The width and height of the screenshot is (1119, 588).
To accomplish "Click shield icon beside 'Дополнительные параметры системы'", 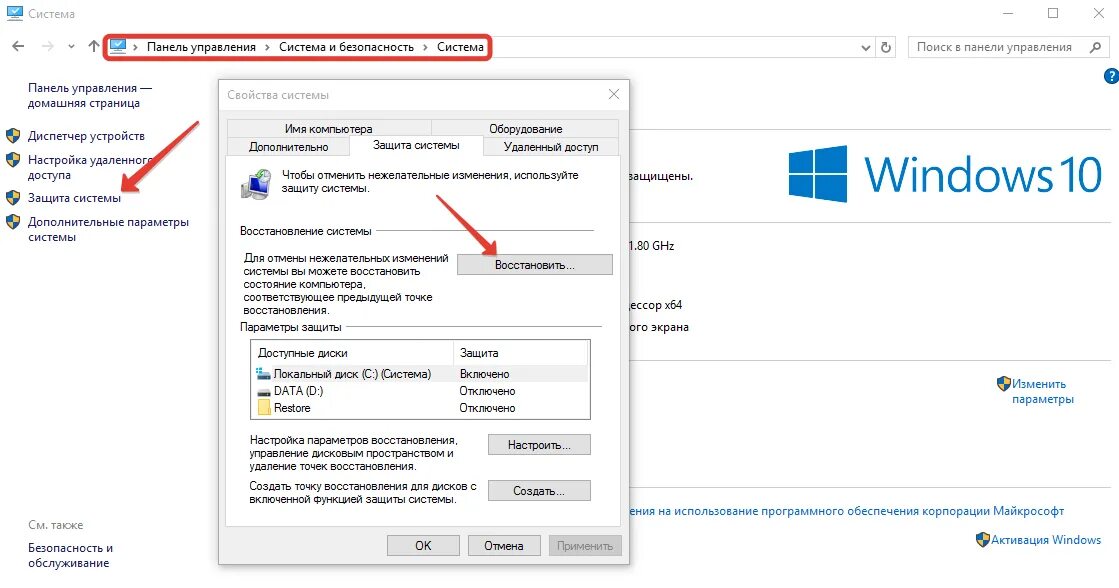I will pos(13,222).
